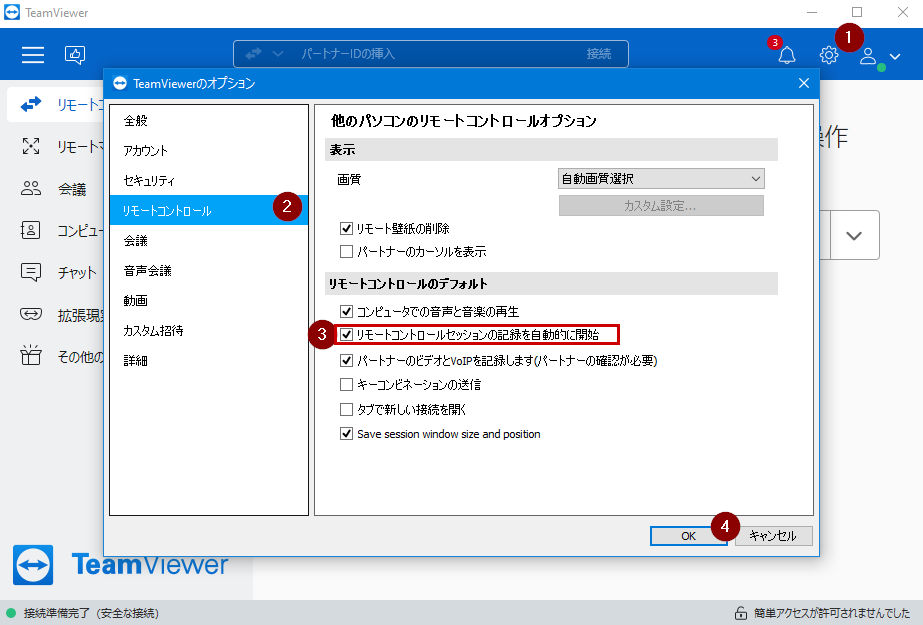Image resolution: width=923 pixels, height=625 pixels.
Task: Enable パートナーのカーソルを表示 checkbox
Action: (346, 252)
